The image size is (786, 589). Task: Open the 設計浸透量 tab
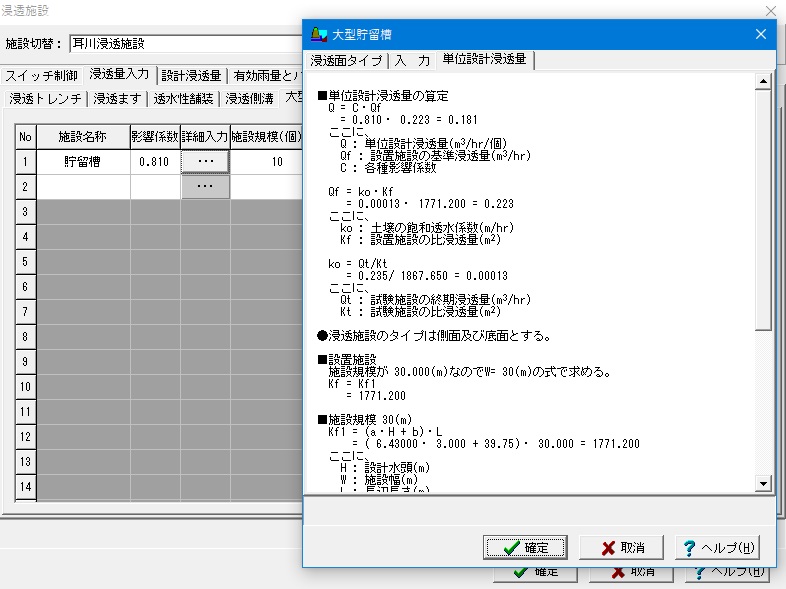[x=191, y=76]
